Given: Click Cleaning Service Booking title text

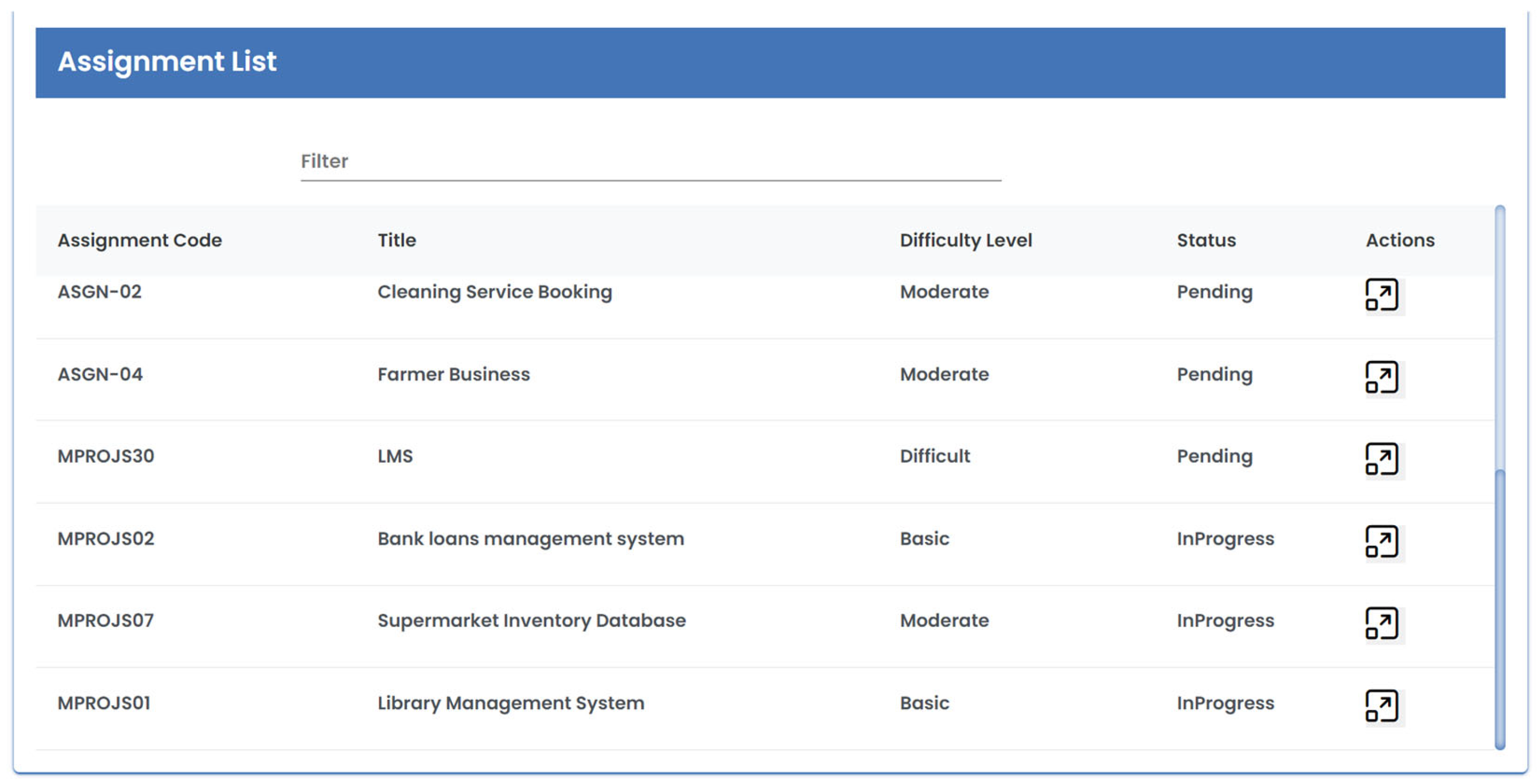Looking at the screenshot, I should [494, 292].
